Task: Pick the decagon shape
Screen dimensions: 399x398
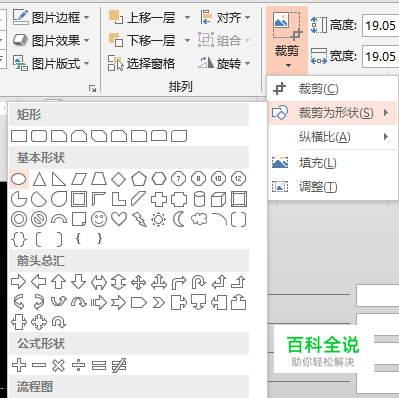Action: pyautogui.click(x=218, y=179)
